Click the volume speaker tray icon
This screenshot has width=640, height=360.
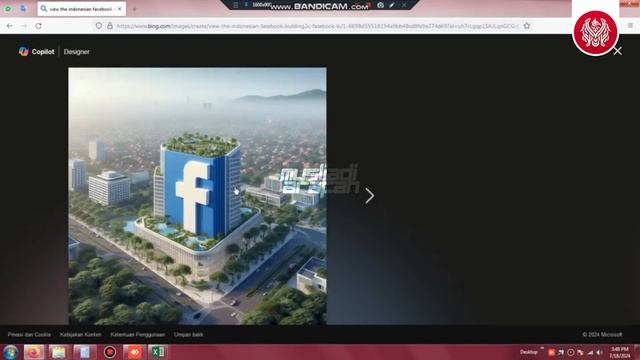(599, 352)
